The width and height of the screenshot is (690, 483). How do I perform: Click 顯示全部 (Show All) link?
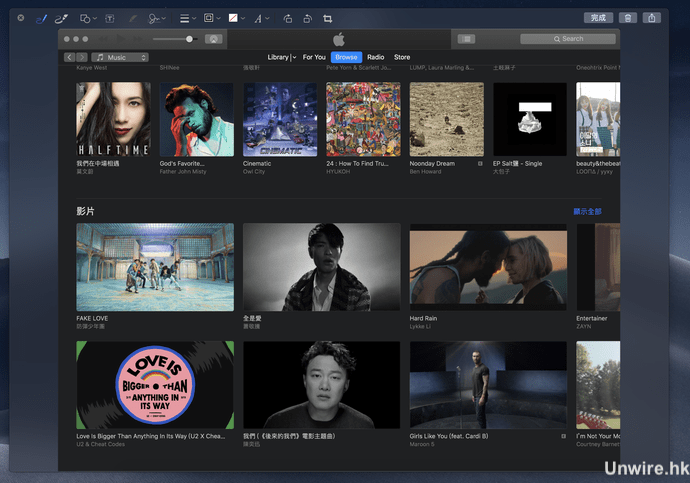click(x=587, y=212)
